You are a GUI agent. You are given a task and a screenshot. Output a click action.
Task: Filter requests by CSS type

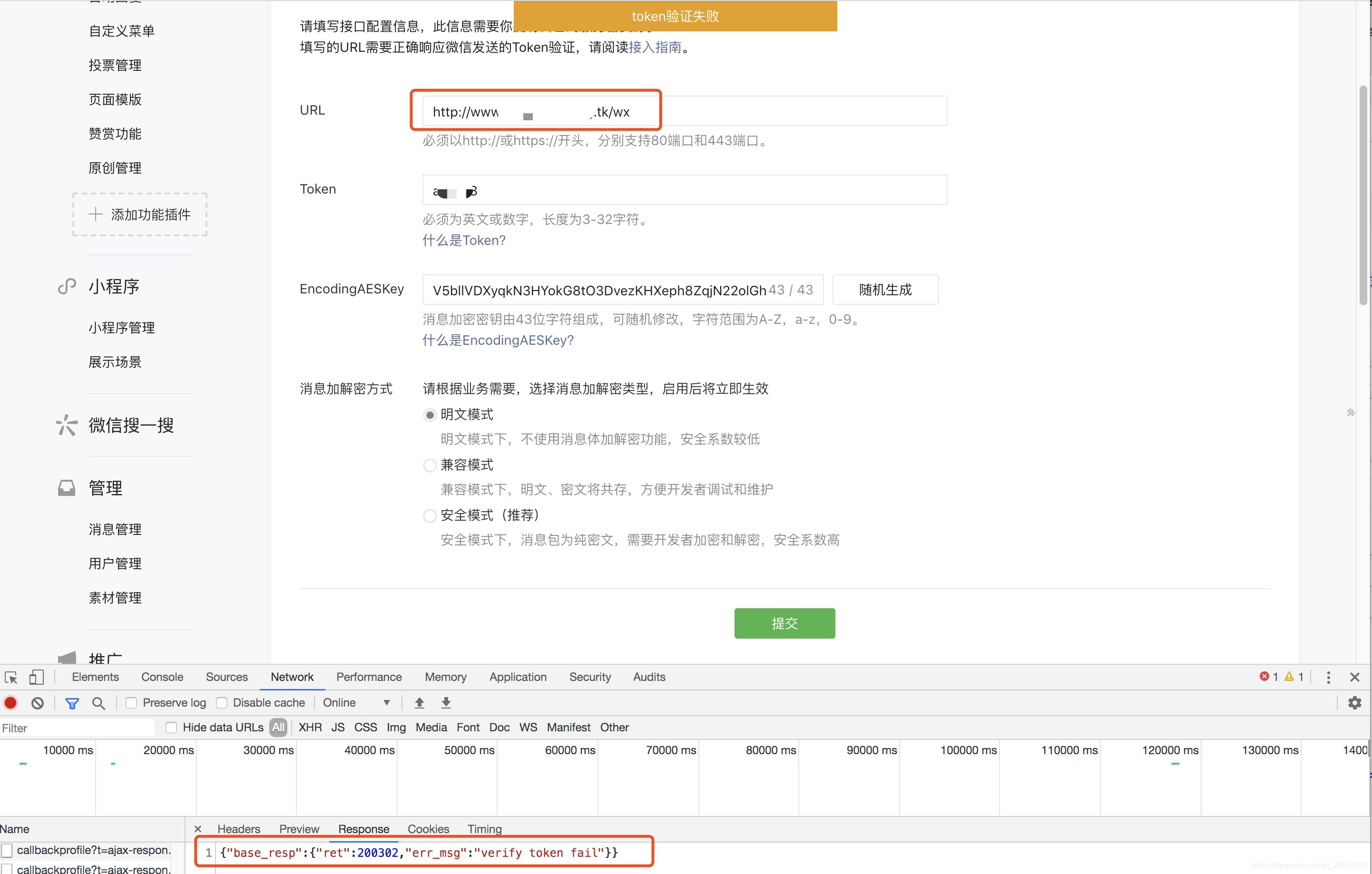point(365,727)
